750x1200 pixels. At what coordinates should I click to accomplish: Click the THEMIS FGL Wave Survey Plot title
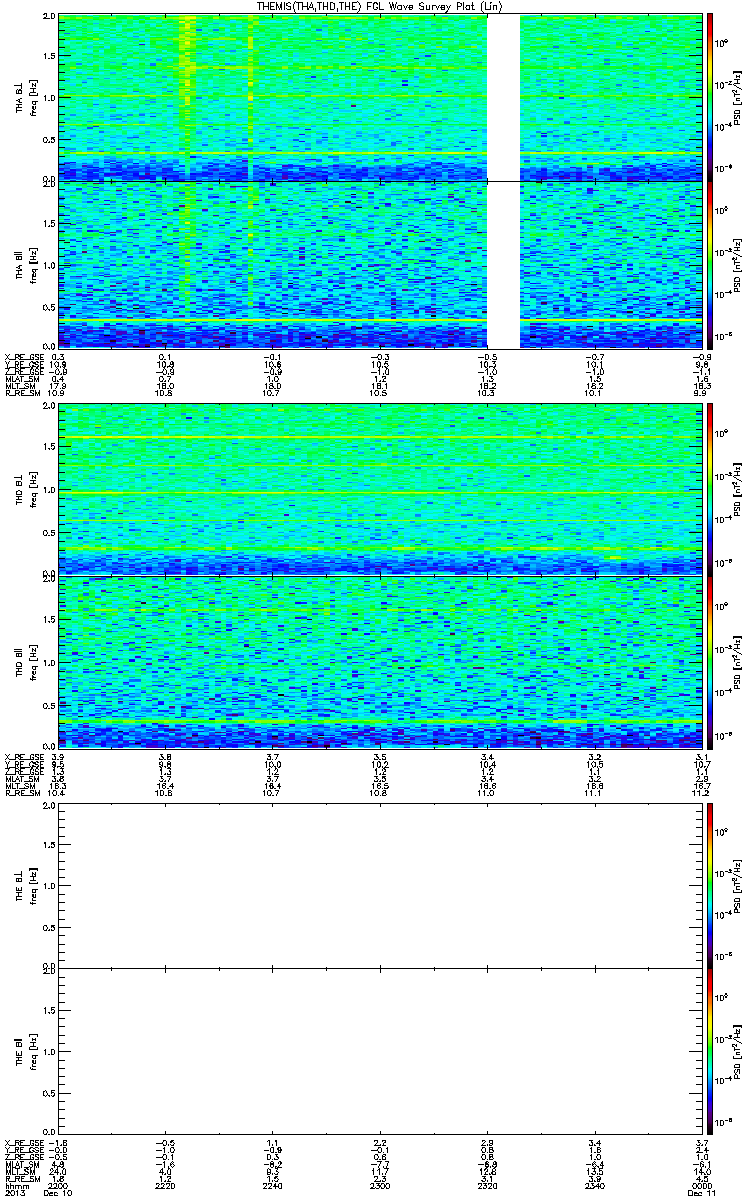coord(380,6)
